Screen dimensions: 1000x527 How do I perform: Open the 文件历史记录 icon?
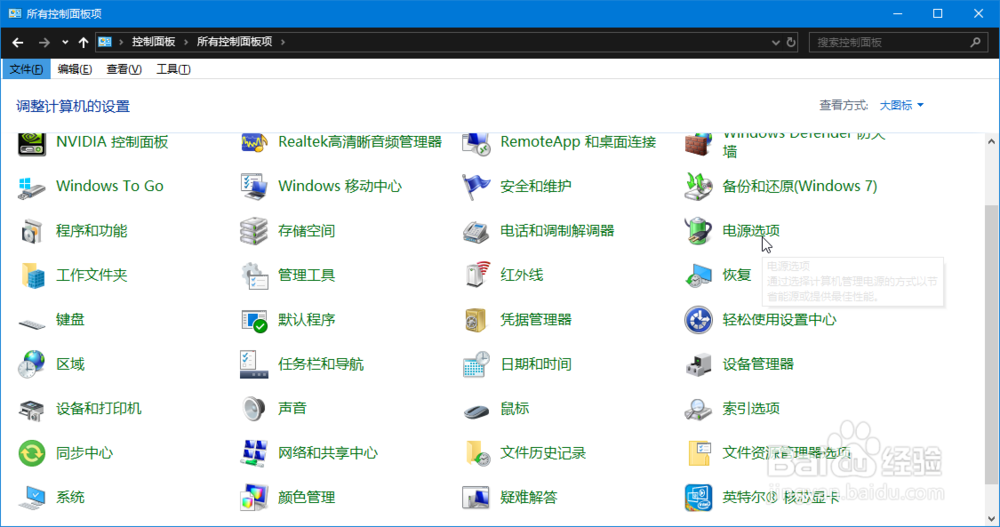pos(476,453)
